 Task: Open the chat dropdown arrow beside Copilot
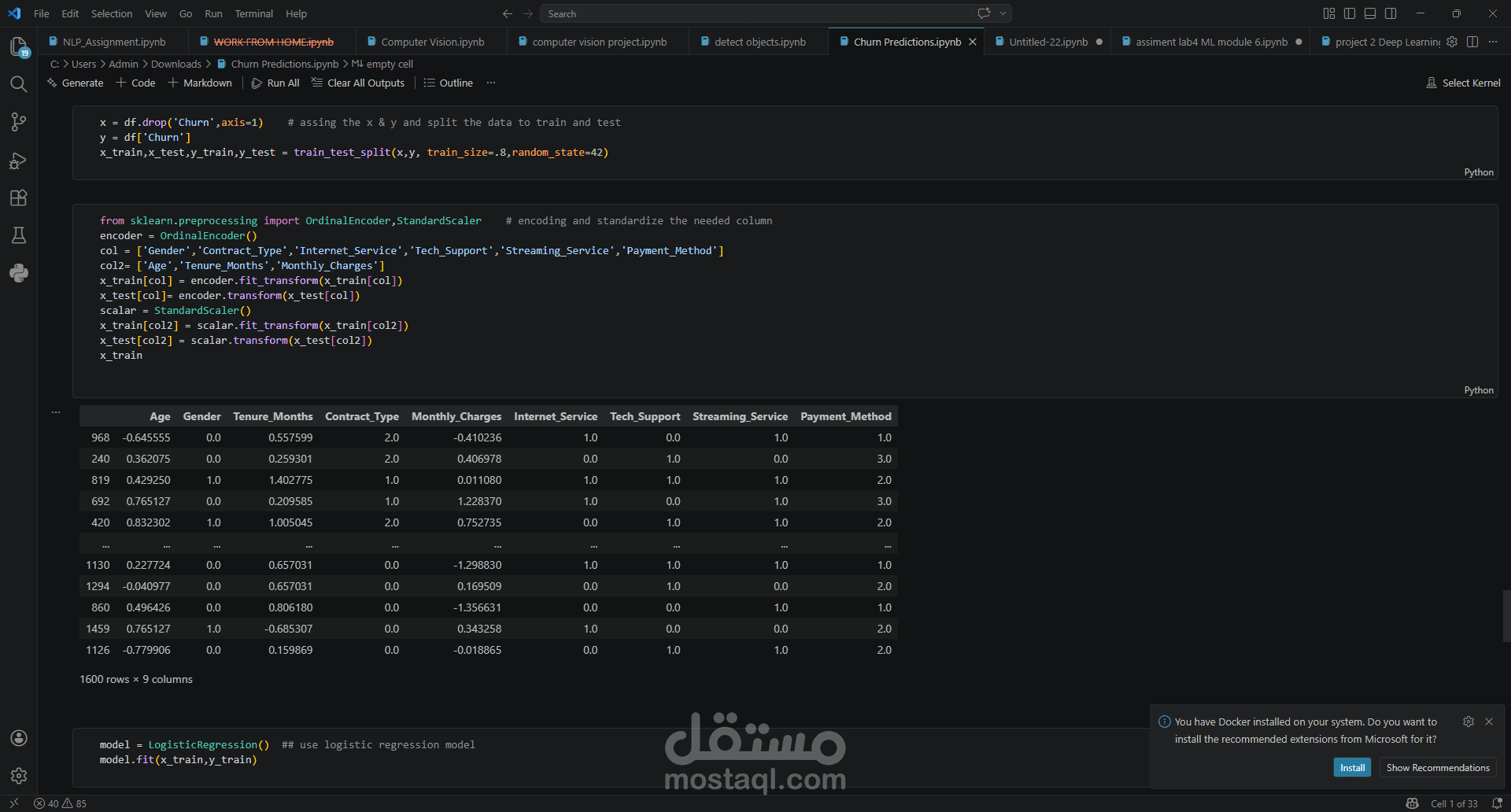(1003, 13)
